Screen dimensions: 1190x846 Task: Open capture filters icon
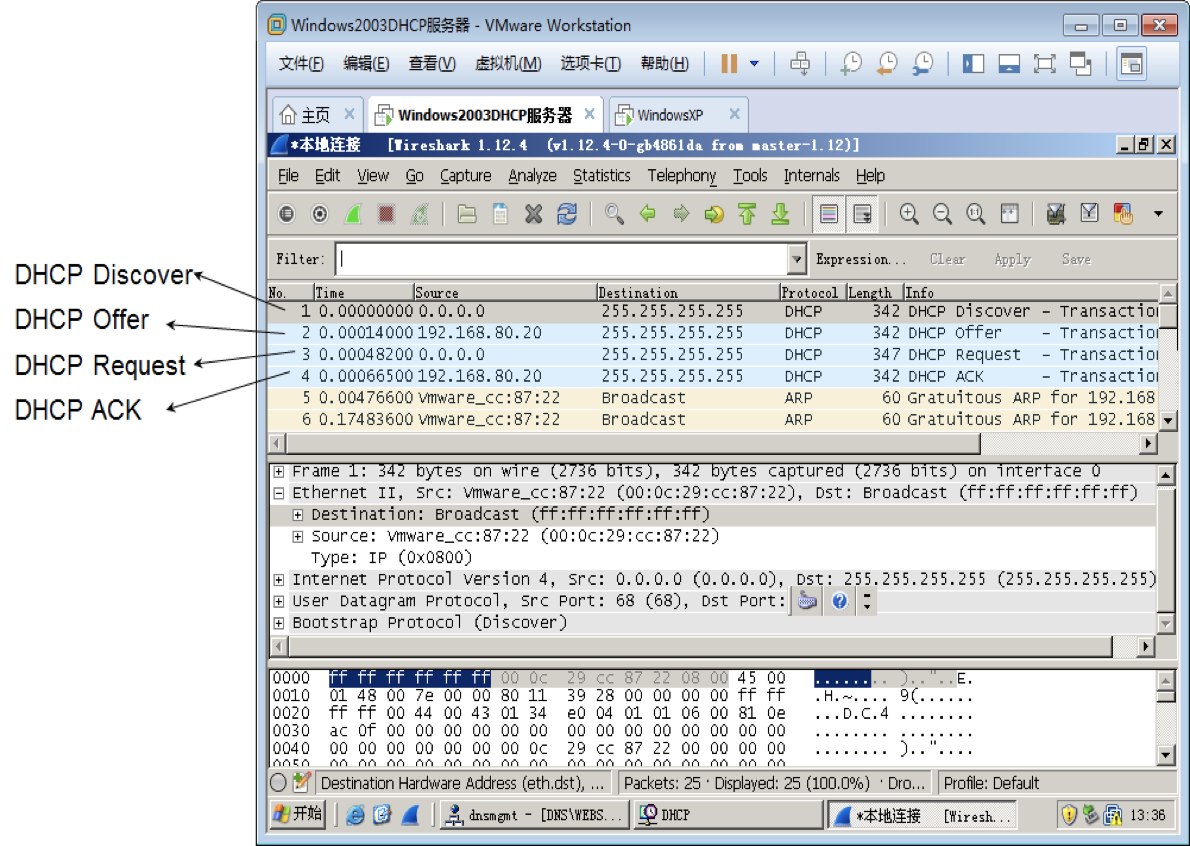pyautogui.click(x=1056, y=215)
